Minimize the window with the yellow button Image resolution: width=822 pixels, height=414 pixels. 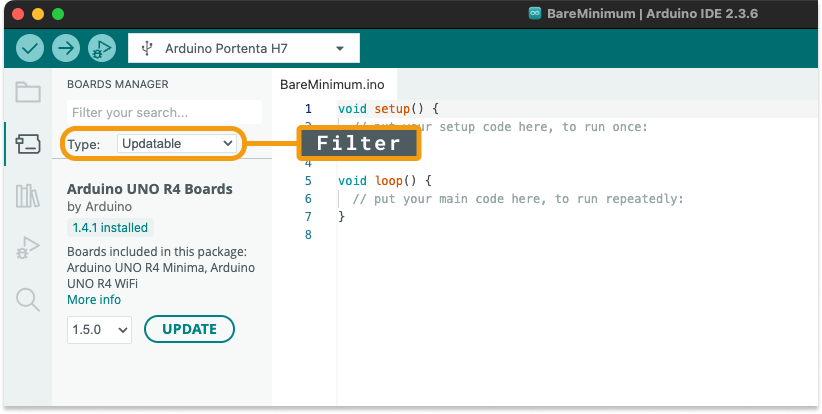pos(38,14)
